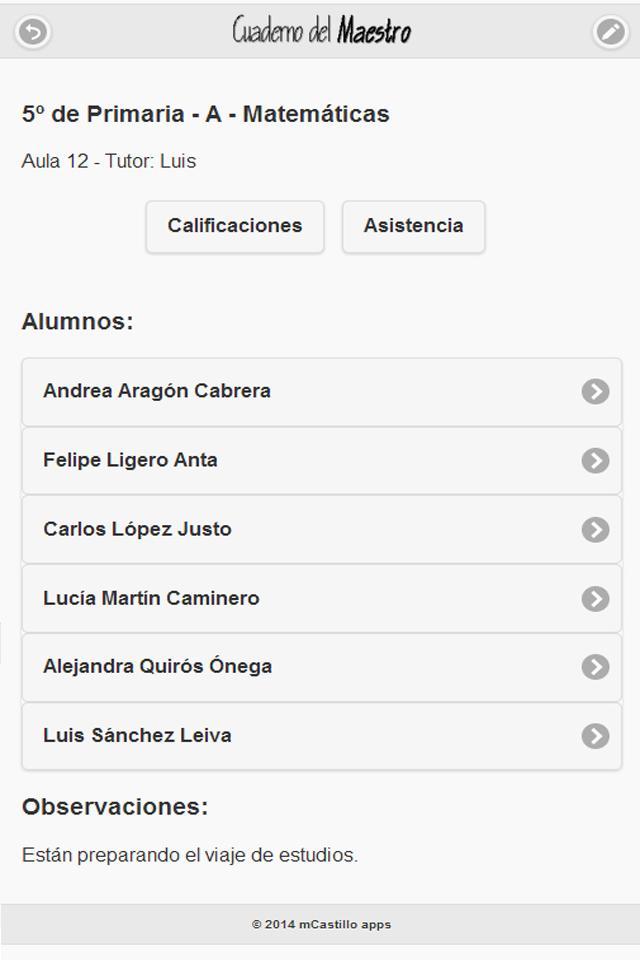Tap the arrow icon beside Felipe Ligero Anta

tap(595, 460)
